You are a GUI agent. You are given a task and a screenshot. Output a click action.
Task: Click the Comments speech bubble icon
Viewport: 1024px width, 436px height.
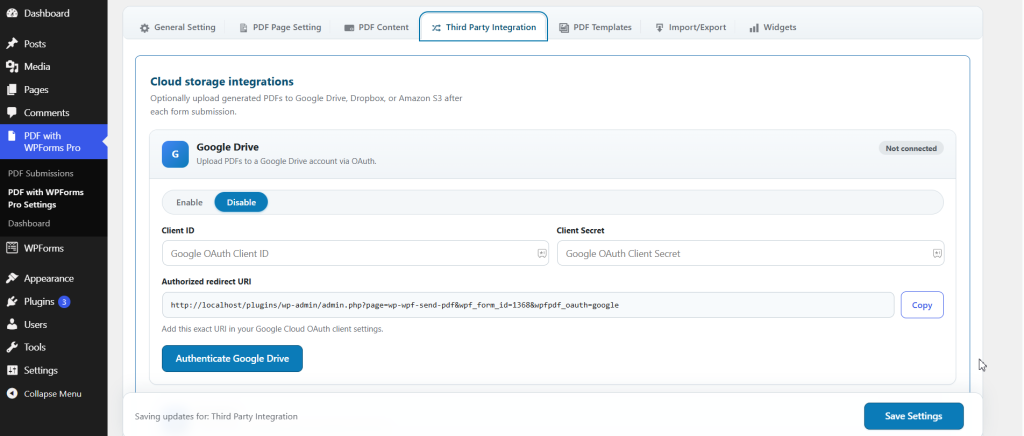coord(12,112)
